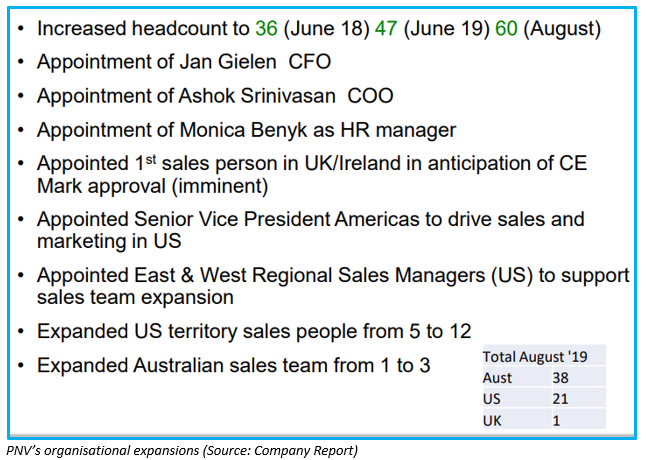This screenshot has height=460, width=648.
Task: Click the Monica Benyk HR manager line
Action: click(246, 130)
